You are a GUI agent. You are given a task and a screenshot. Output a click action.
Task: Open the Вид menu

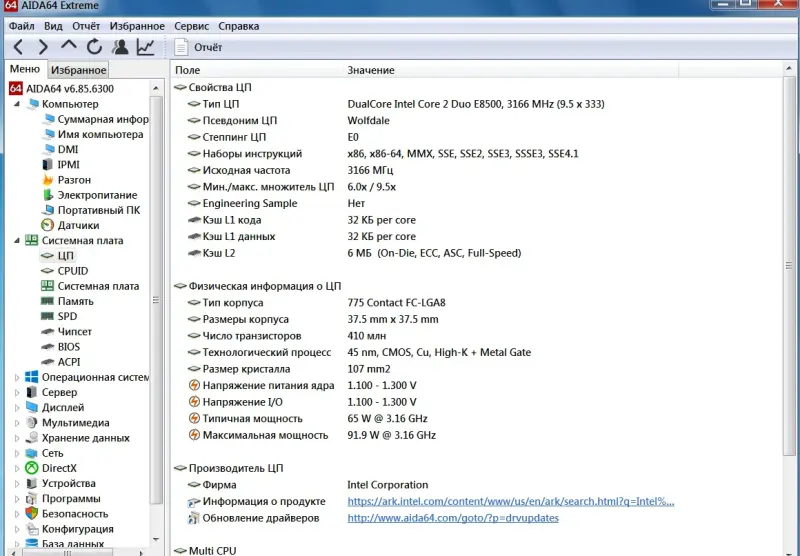point(53,26)
